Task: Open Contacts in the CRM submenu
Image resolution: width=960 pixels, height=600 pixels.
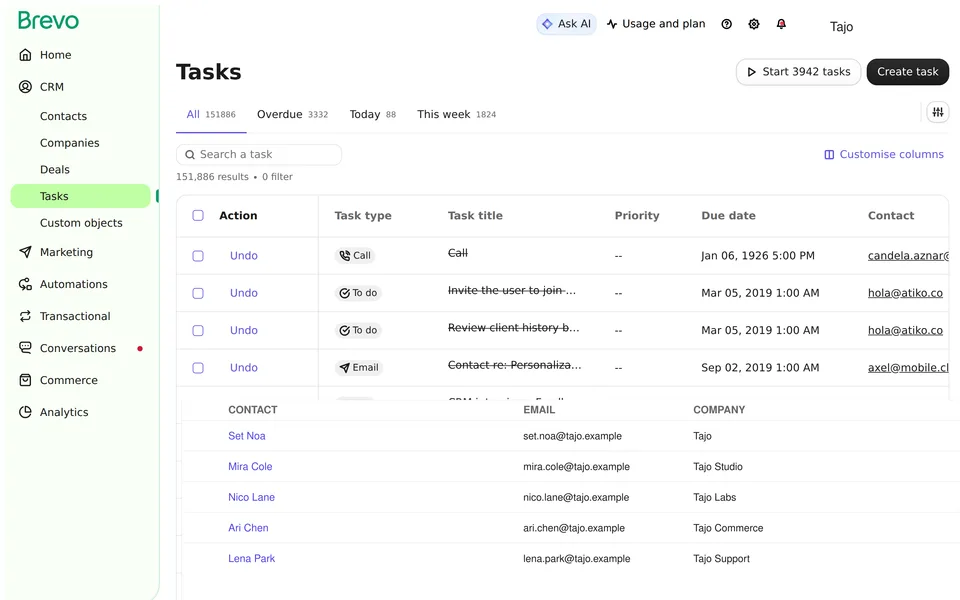Action: [x=63, y=116]
